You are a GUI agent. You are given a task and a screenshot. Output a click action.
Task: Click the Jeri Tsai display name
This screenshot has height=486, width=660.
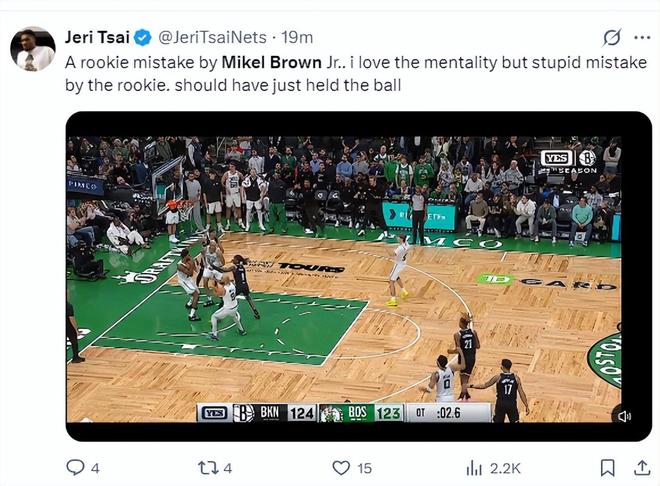[97, 37]
